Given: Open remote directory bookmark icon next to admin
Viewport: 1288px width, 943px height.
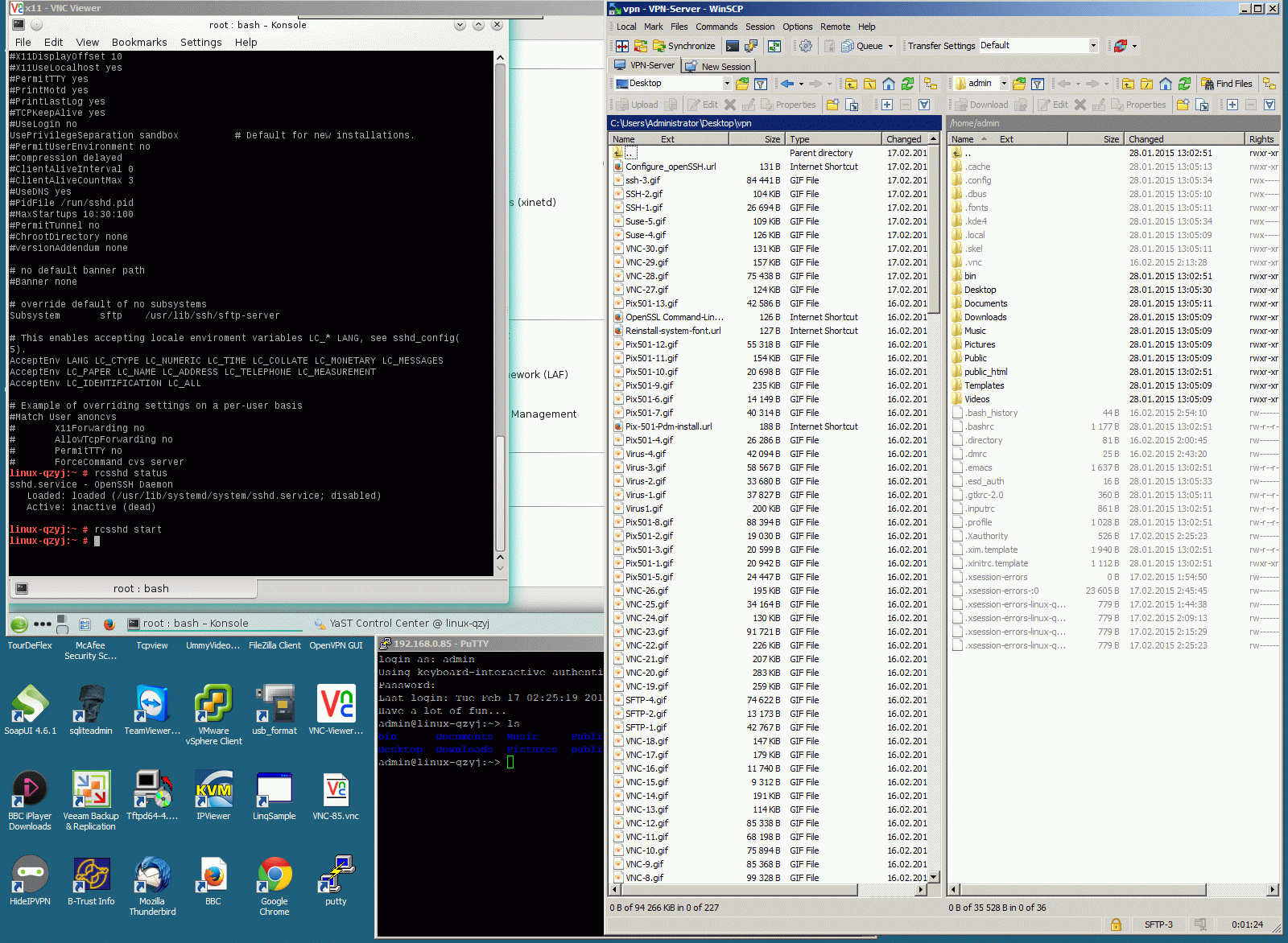Looking at the screenshot, I should click(1019, 84).
